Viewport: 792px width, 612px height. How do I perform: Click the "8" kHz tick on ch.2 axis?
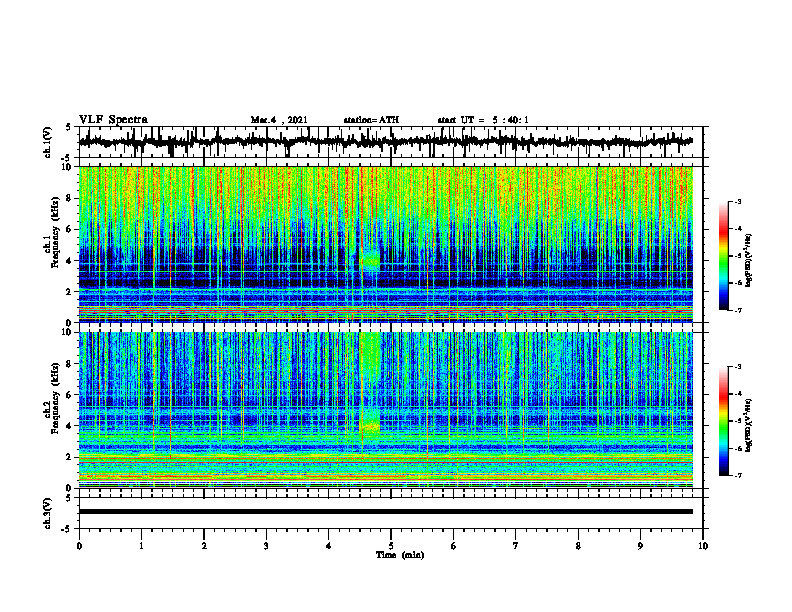point(70,364)
